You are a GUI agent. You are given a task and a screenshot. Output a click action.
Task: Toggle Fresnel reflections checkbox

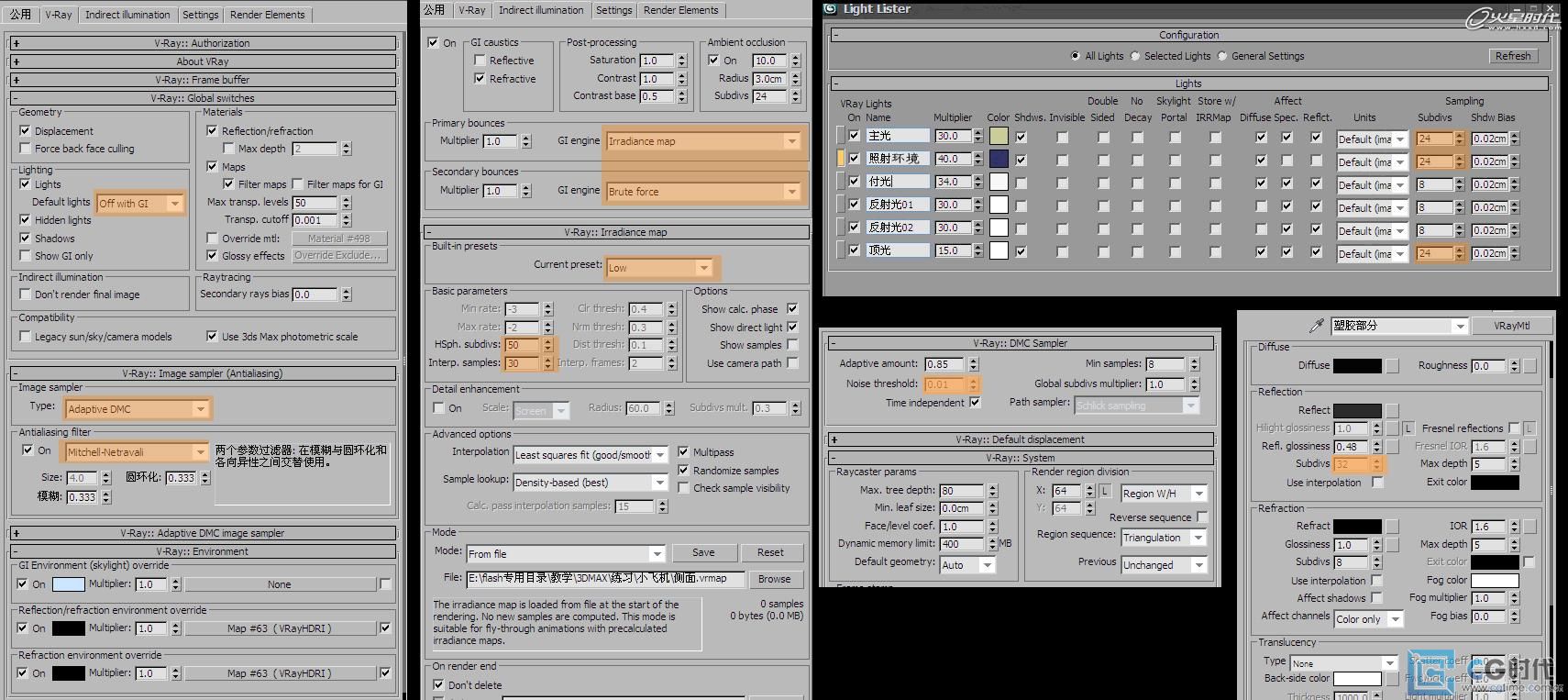[x=1514, y=428]
